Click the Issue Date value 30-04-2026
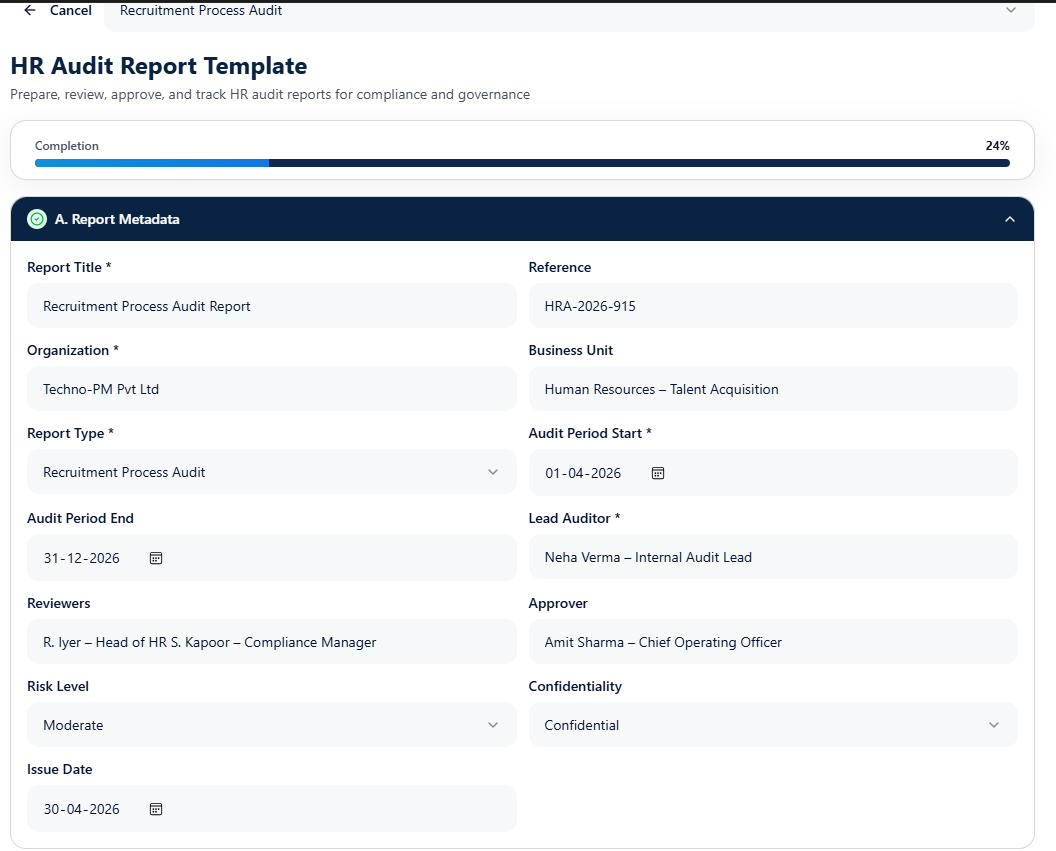1056x851 pixels. 81,809
